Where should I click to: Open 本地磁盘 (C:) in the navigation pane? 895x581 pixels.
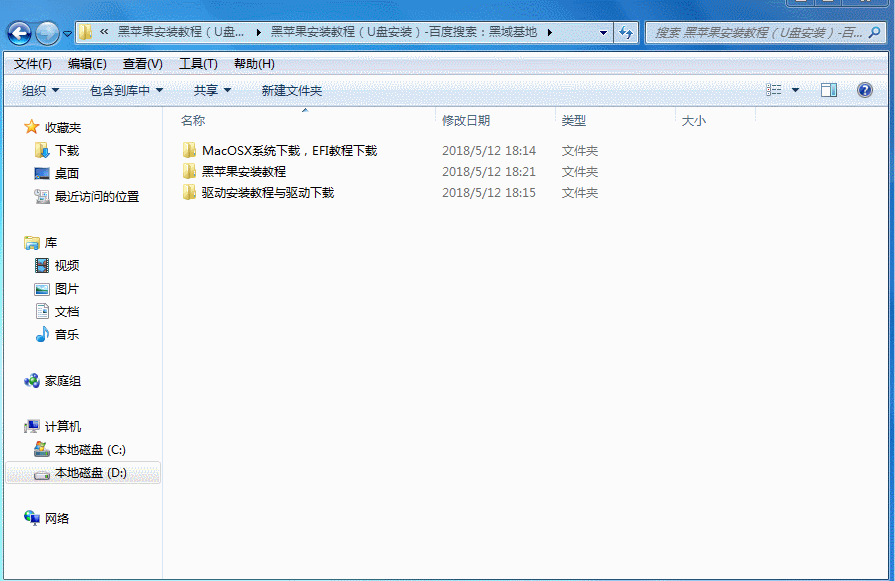[90, 450]
